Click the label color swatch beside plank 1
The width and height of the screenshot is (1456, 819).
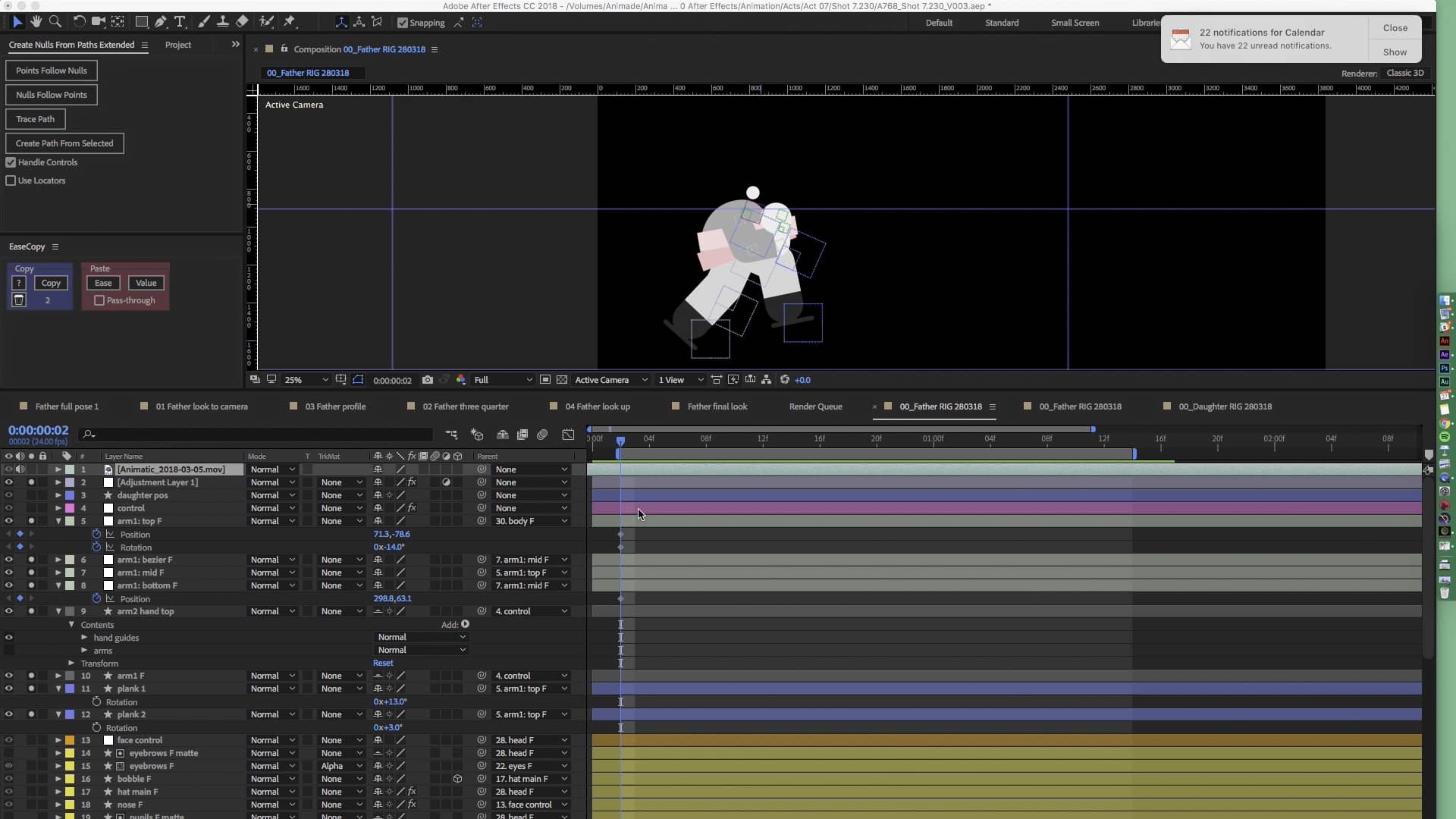pyautogui.click(x=69, y=689)
